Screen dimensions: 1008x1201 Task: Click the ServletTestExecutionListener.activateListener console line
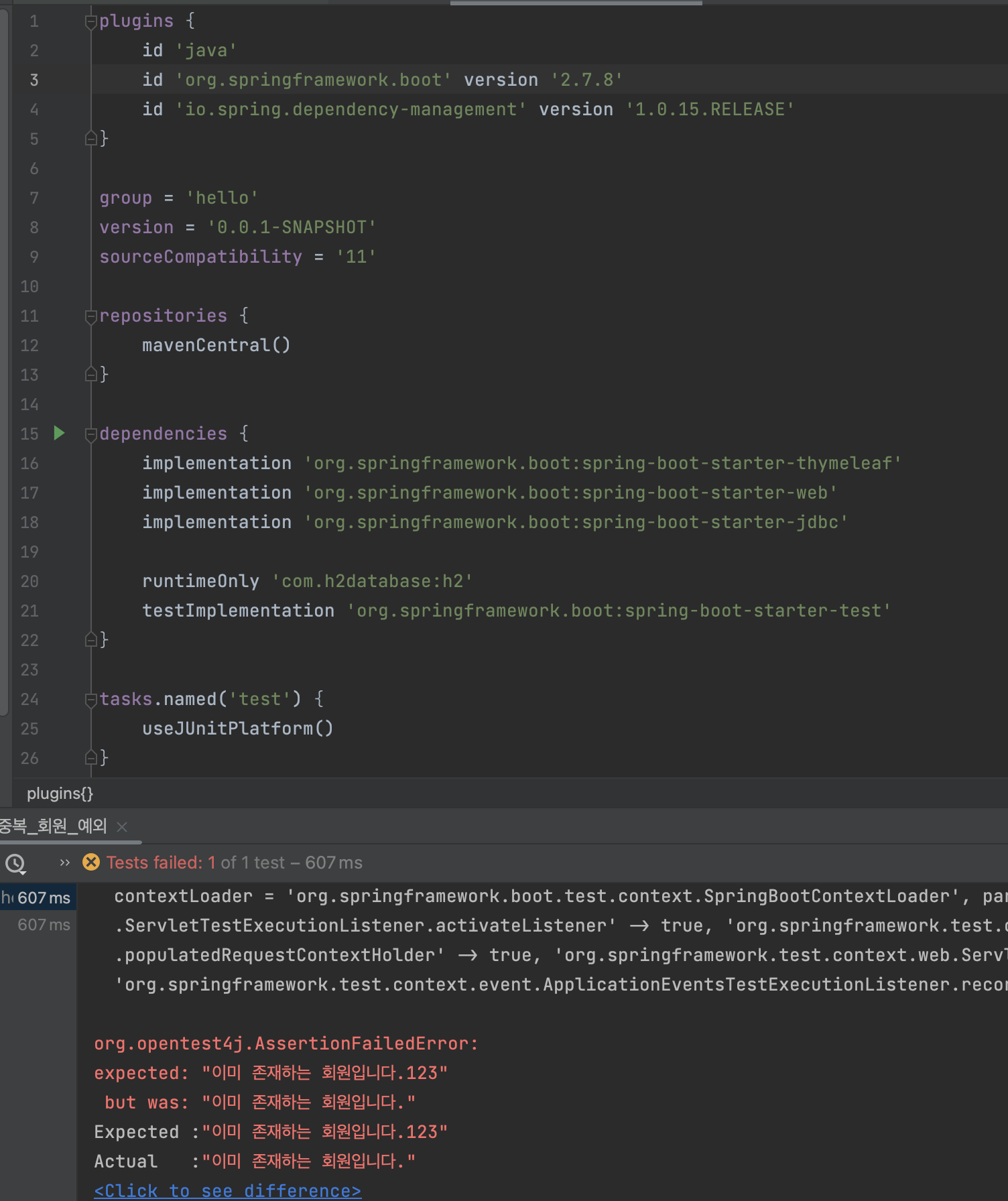(560, 926)
